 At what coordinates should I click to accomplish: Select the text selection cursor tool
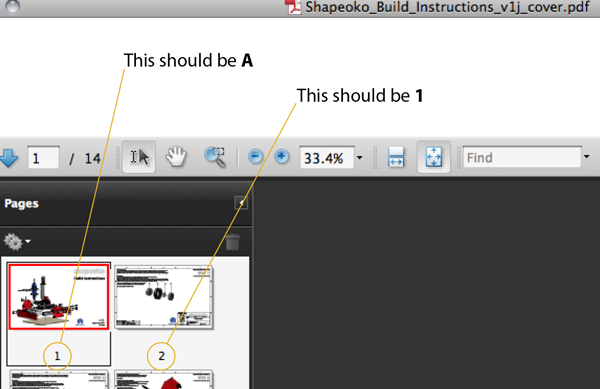click(x=139, y=157)
